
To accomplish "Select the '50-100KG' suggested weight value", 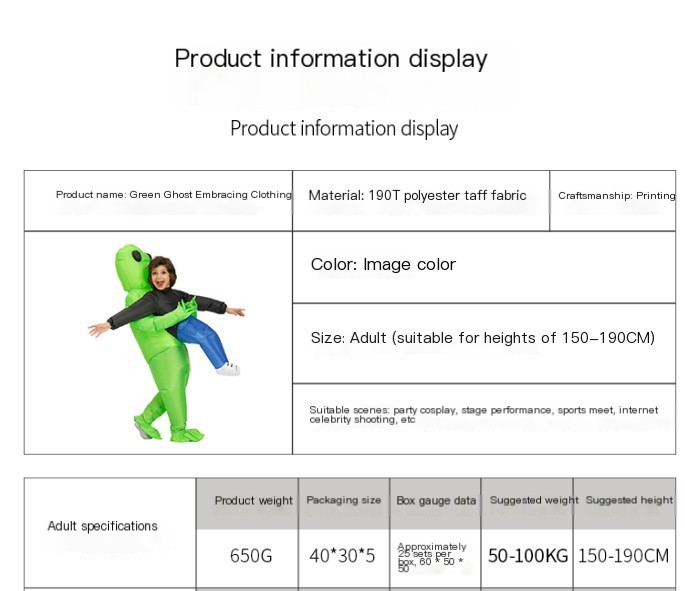I will (528, 556).
